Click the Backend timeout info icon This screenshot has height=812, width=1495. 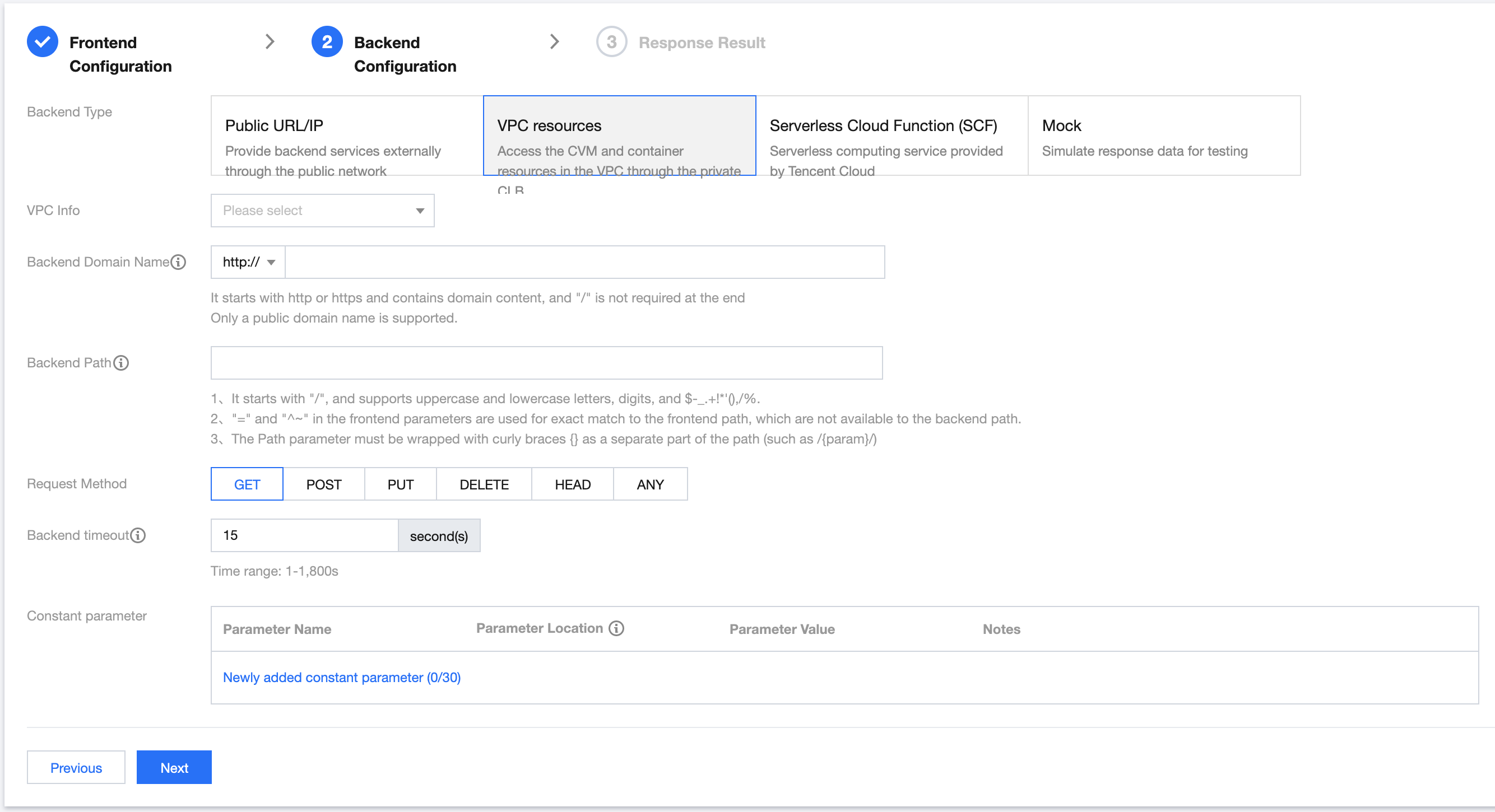pos(138,535)
